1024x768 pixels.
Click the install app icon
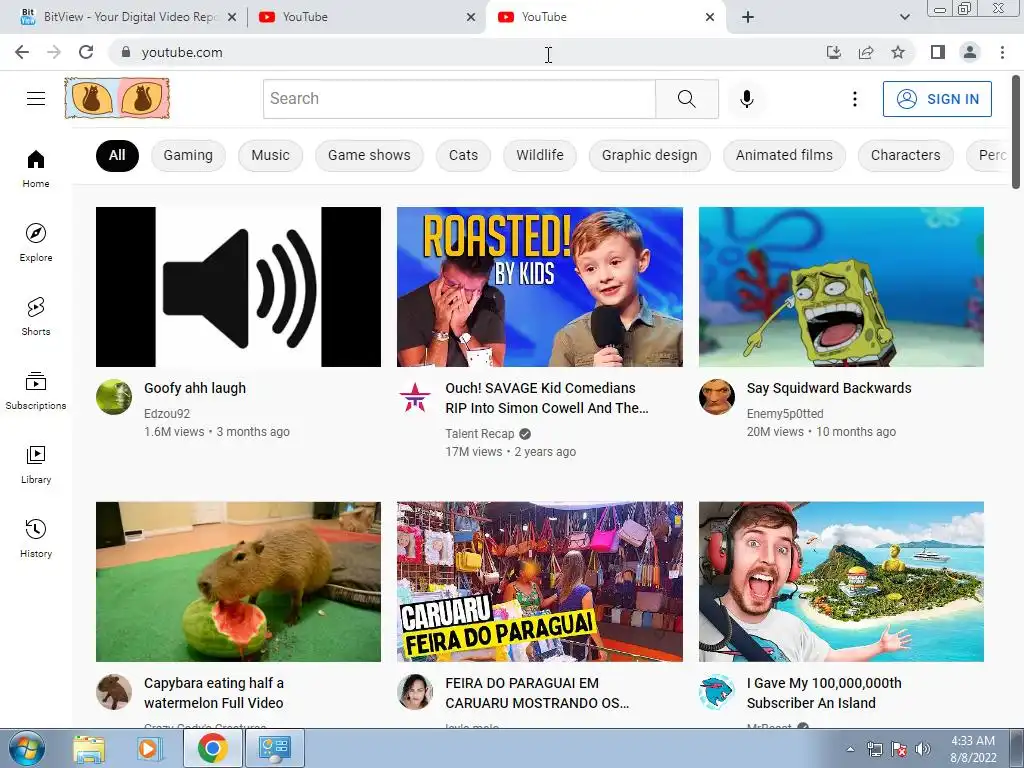point(833,52)
